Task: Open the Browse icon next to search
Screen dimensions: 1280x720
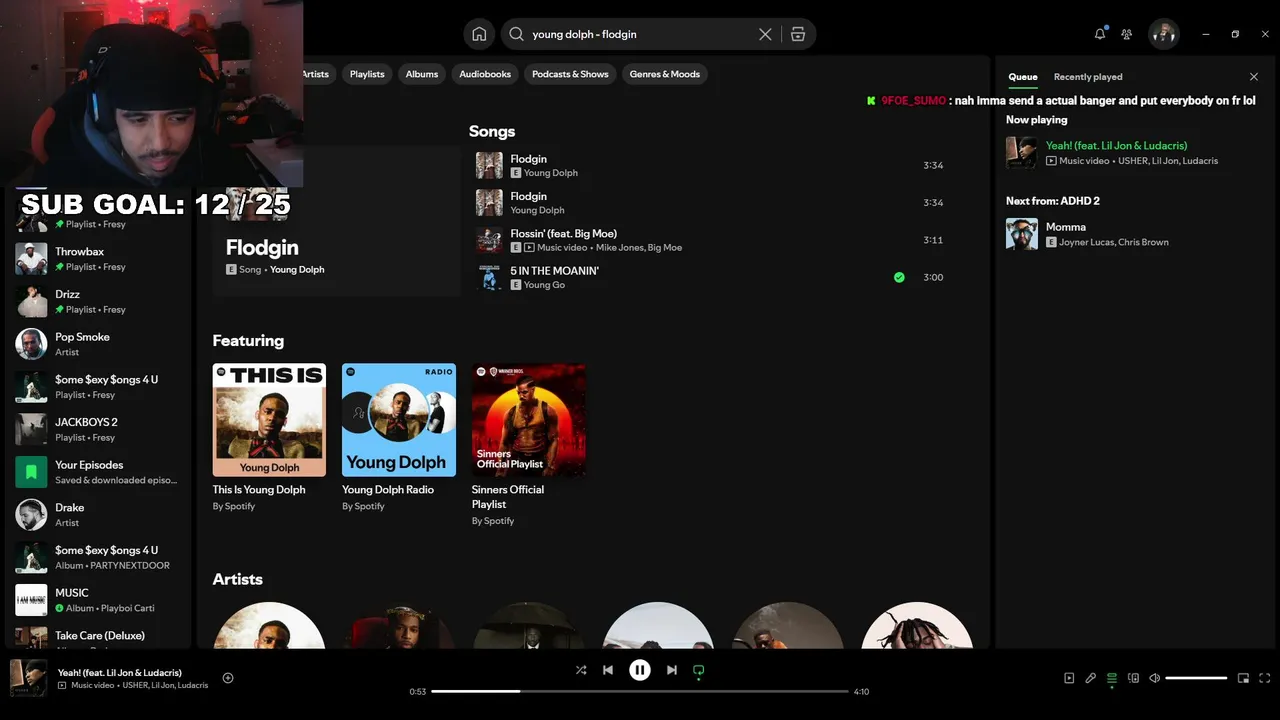Action: (798, 34)
